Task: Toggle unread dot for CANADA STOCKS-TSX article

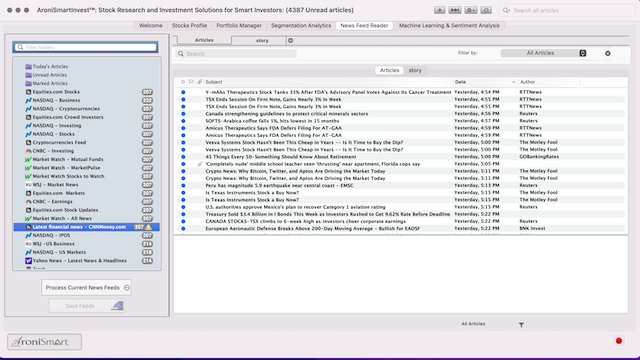Action: (x=183, y=221)
